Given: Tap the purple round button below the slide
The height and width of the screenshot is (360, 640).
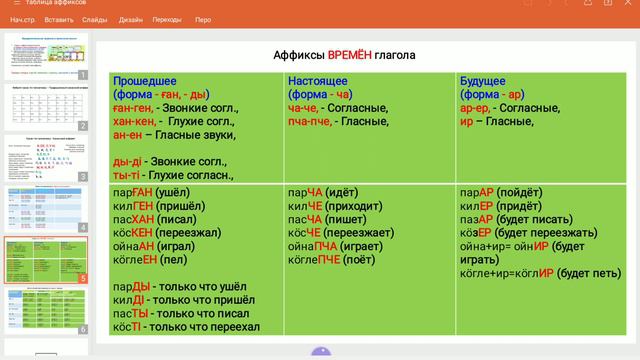Looking at the screenshot, I should [x=321, y=352].
